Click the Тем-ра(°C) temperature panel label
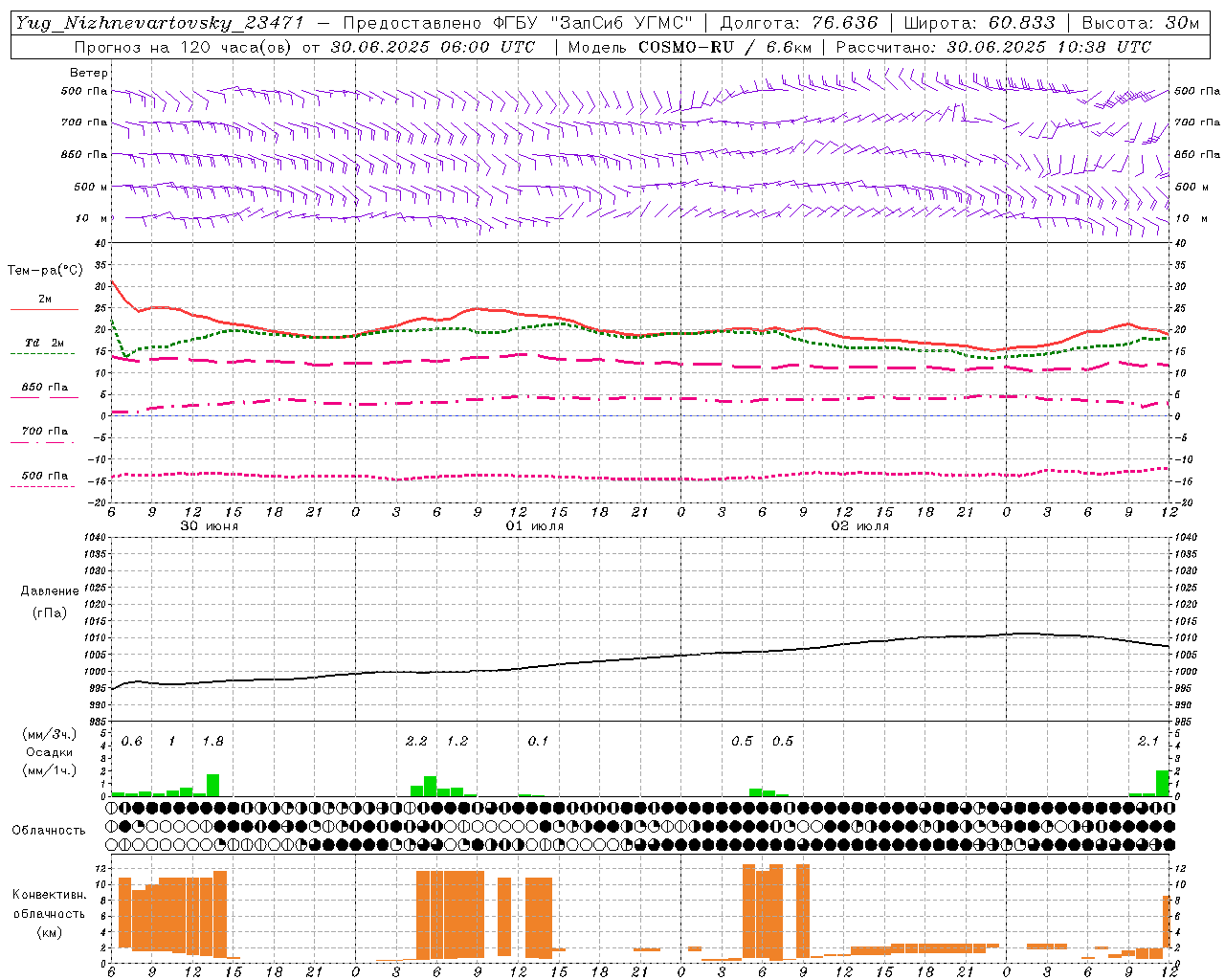 point(45,271)
